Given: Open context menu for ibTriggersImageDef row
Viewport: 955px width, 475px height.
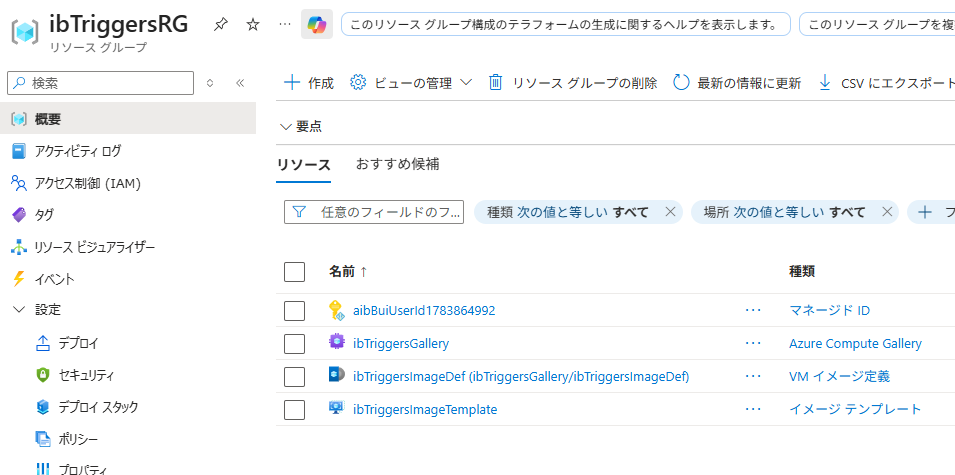Looking at the screenshot, I should pyautogui.click(x=753, y=376).
